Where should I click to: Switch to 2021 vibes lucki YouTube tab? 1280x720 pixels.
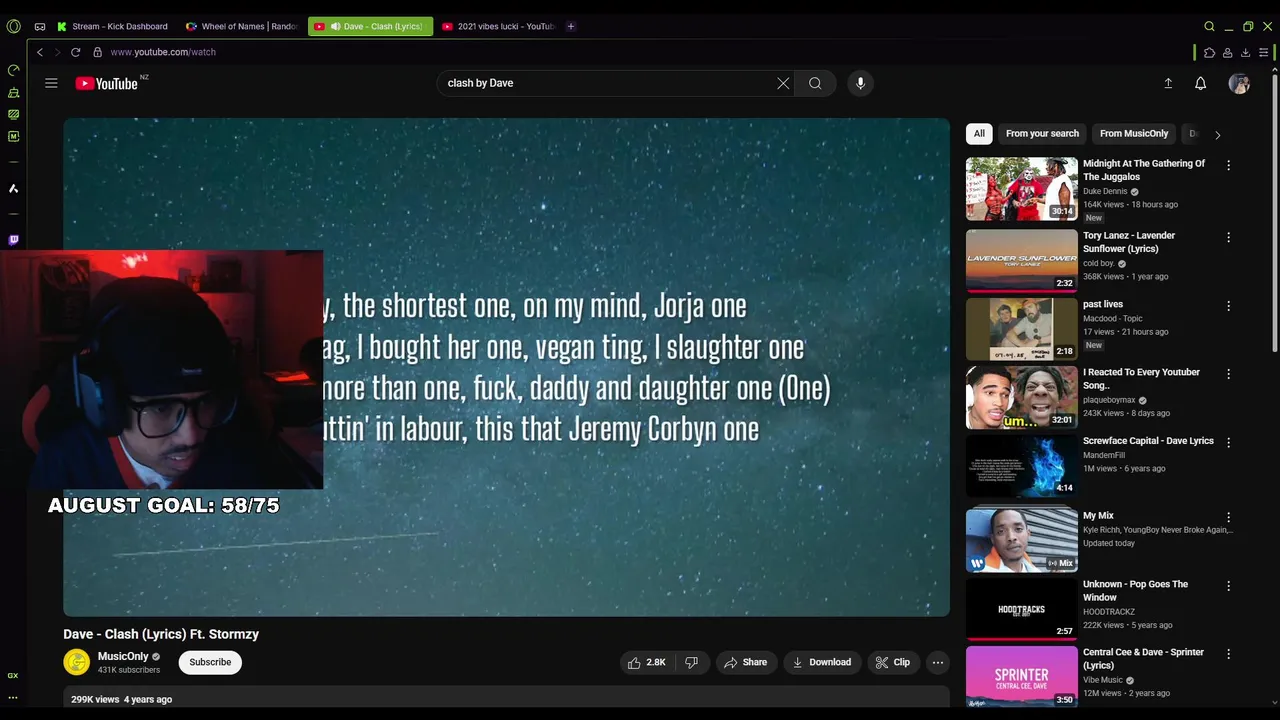click(x=498, y=26)
